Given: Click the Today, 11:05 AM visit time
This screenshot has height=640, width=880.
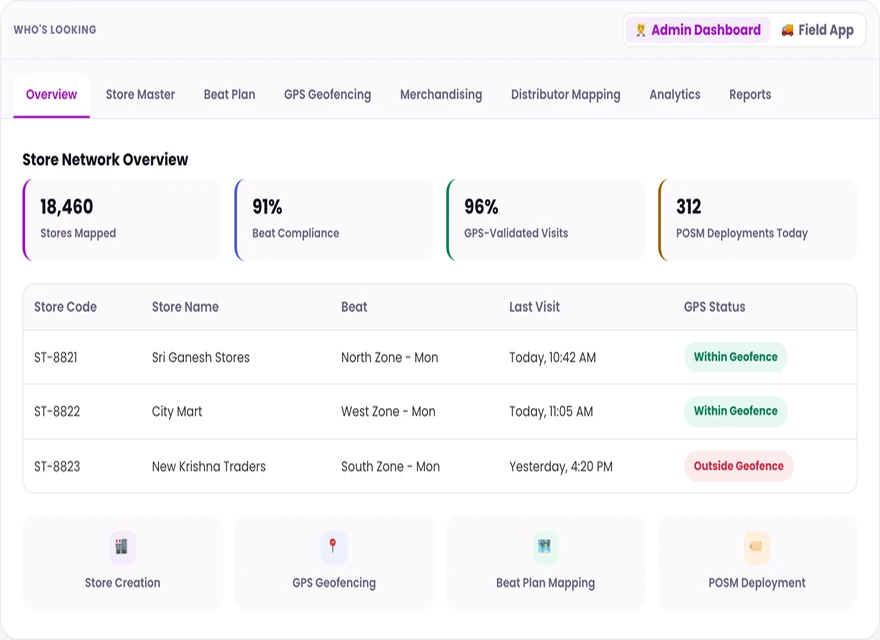Looking at the screenshot, I should [551, 412].
